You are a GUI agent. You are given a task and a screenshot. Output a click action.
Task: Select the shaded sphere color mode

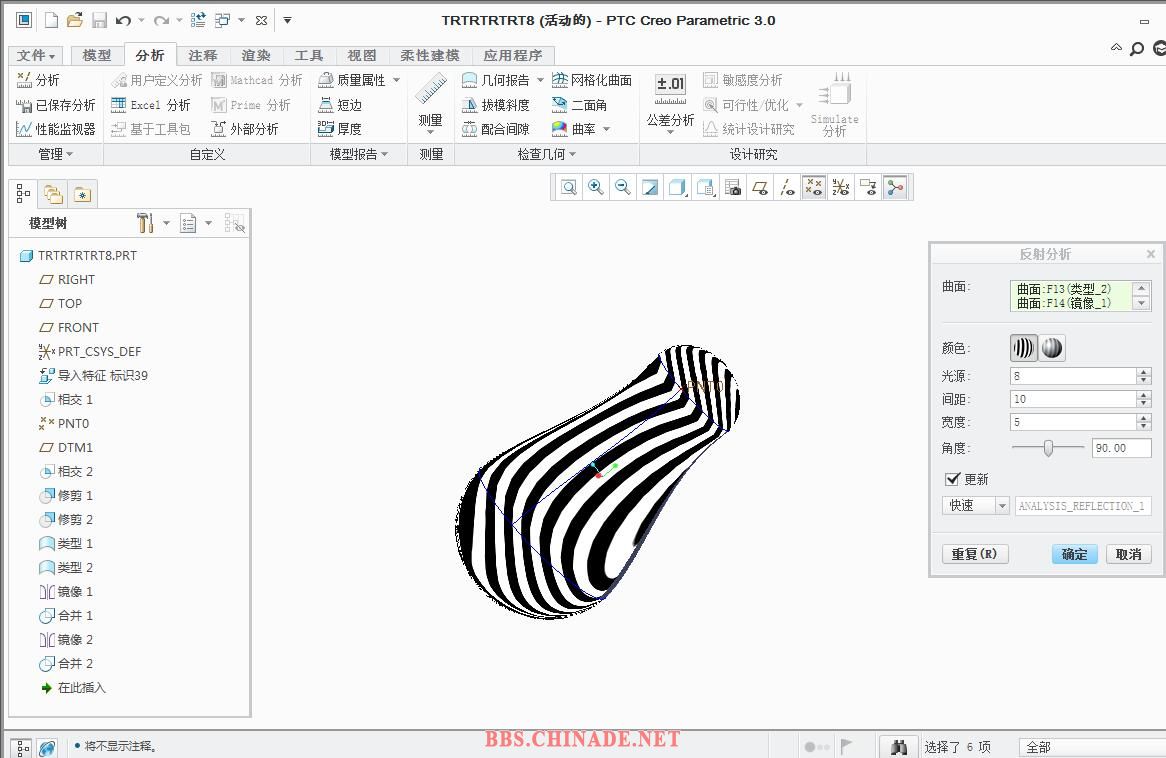click(x=1051, y=347)
